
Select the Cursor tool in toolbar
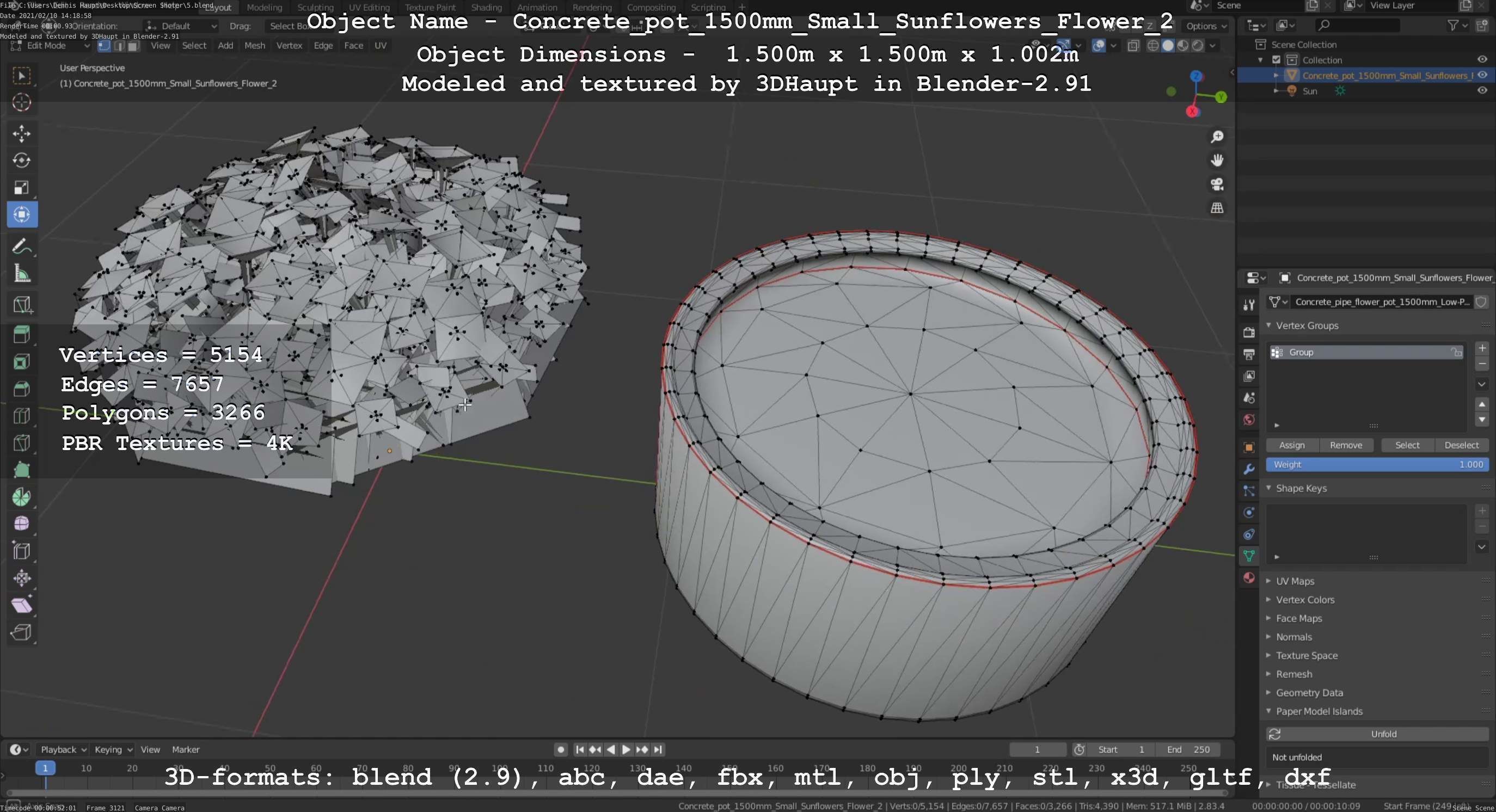click(x=21, y=103)
